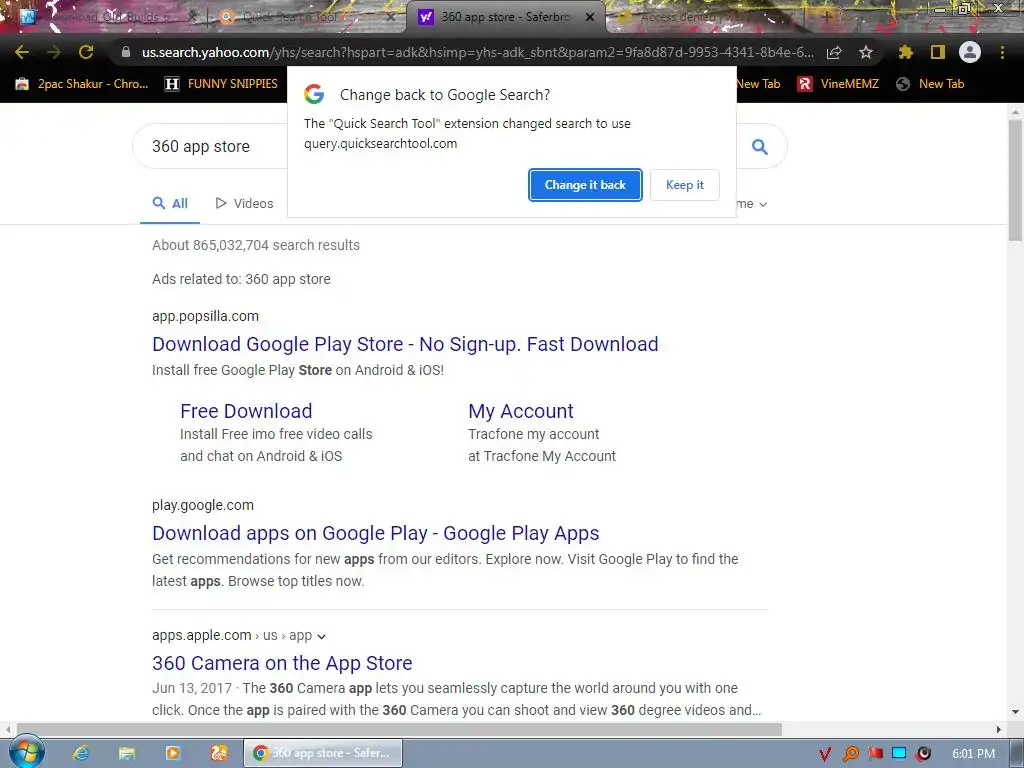Click the scroll right arrow

click(x=999, y=729)
